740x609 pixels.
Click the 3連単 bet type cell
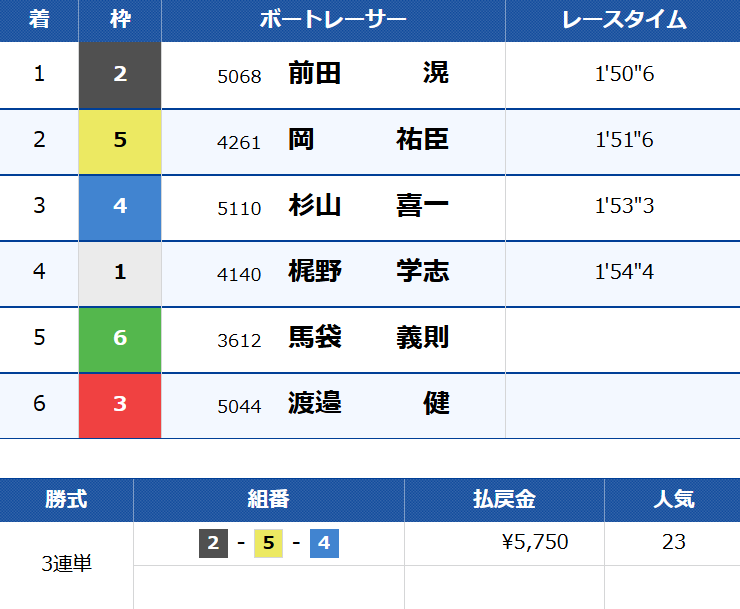click(x=66, y=564)
